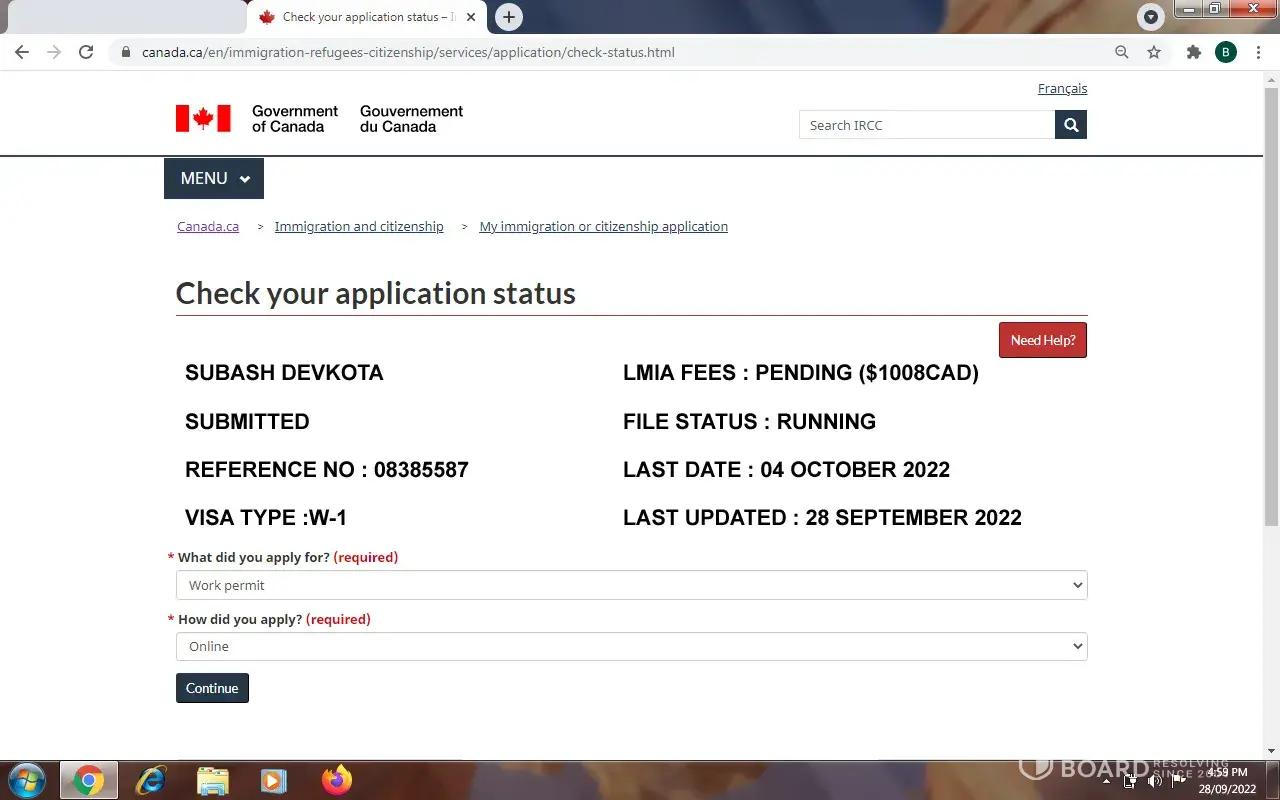Open the Chrome three-dot menu
This screenshot has height=800, width=1280.
tap(1257, 52)
